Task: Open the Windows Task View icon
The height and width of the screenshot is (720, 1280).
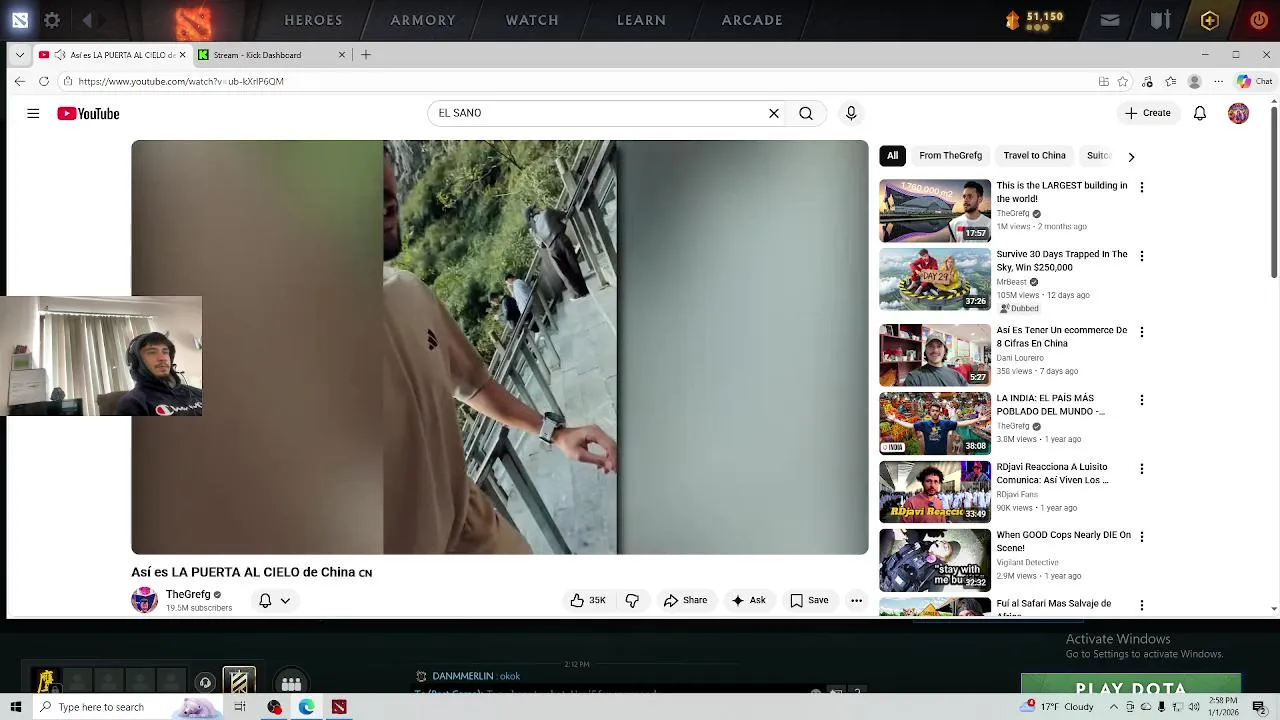Action: coord(240,707)
